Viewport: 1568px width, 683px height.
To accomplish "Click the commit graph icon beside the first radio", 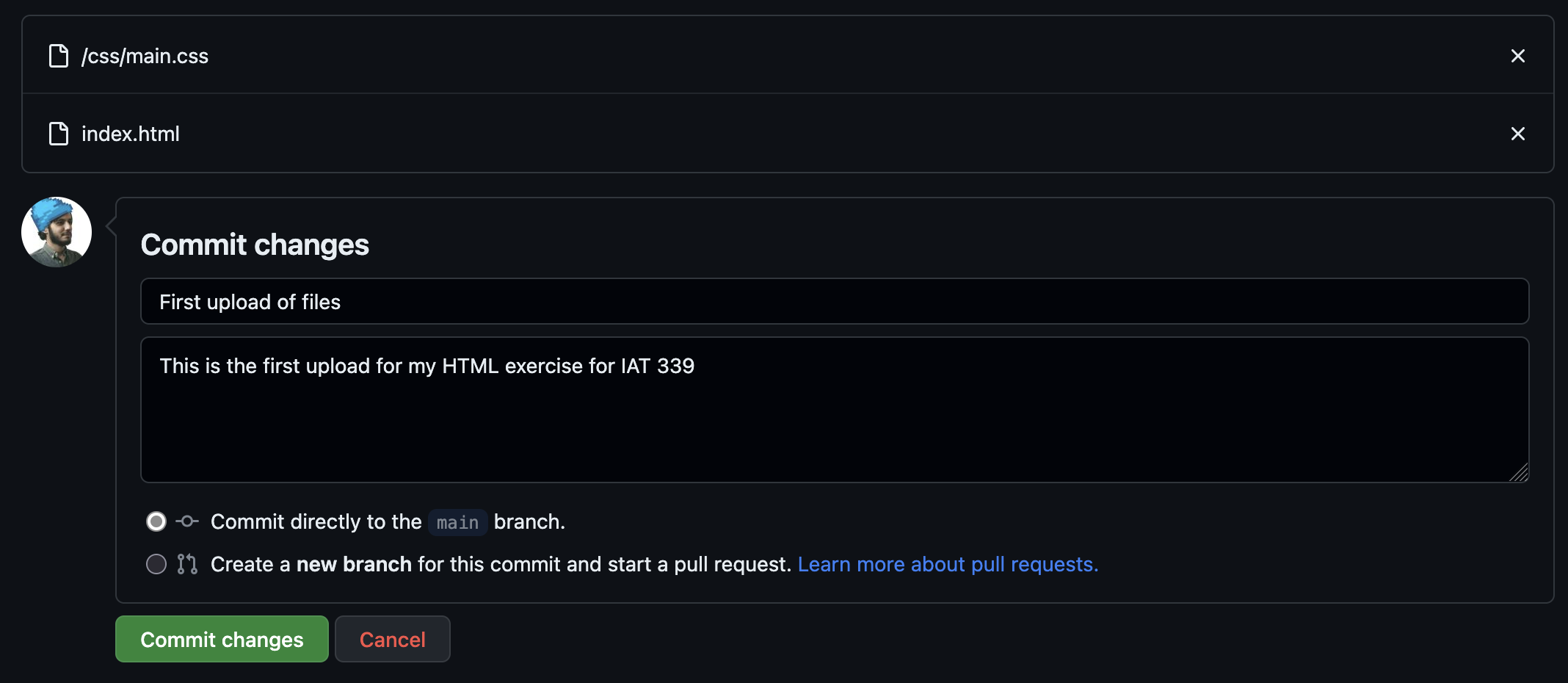I will point(186,521).
